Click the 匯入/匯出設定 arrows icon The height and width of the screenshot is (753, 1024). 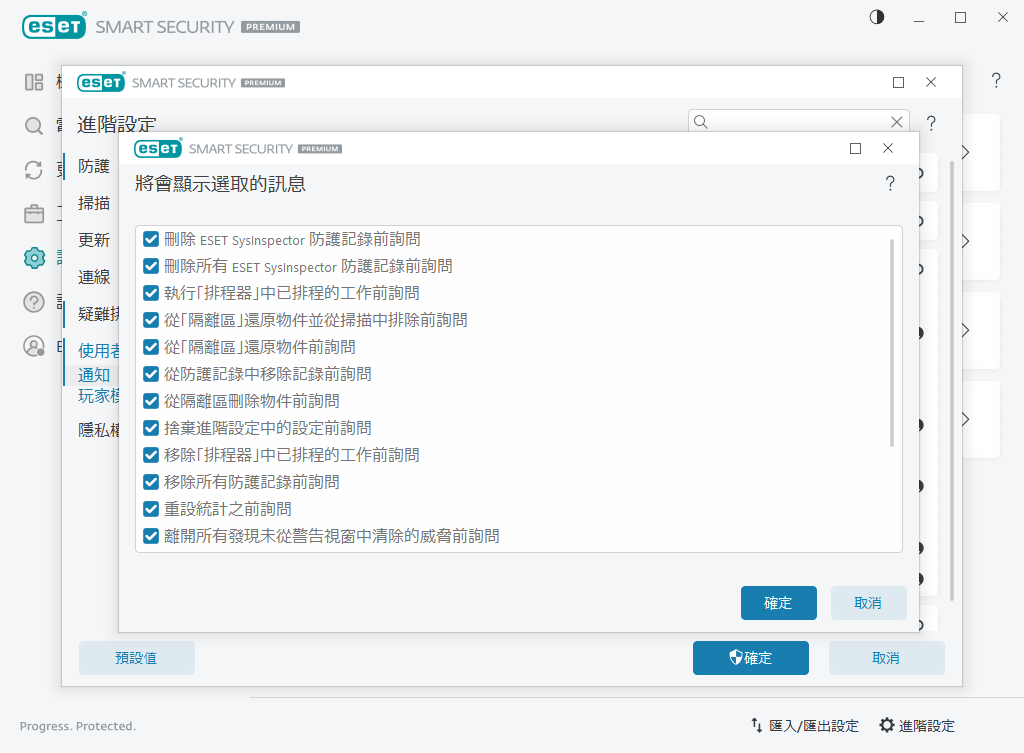756,725
